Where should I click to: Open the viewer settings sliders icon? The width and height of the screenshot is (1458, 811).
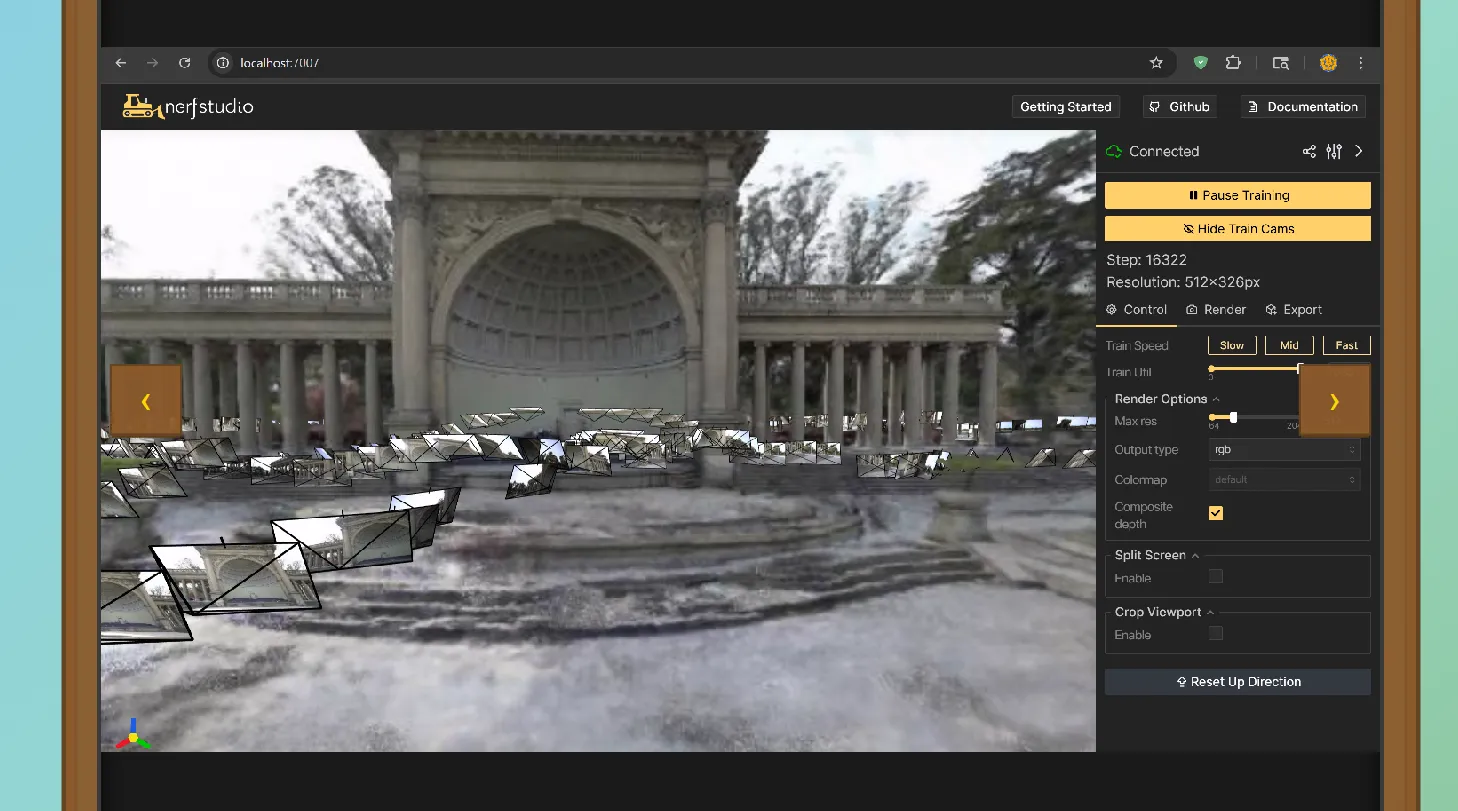tap(1333, 151)
